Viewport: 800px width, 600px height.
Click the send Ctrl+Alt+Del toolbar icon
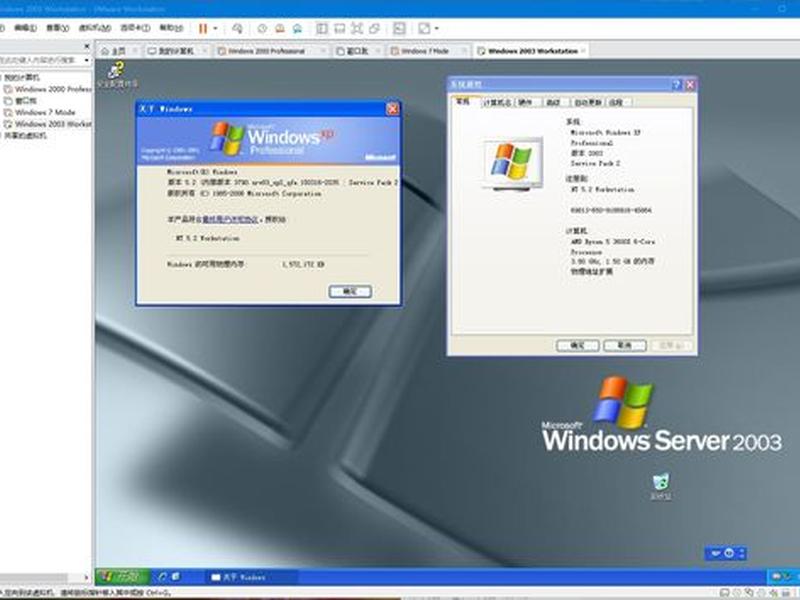click(x=237, y=29)
